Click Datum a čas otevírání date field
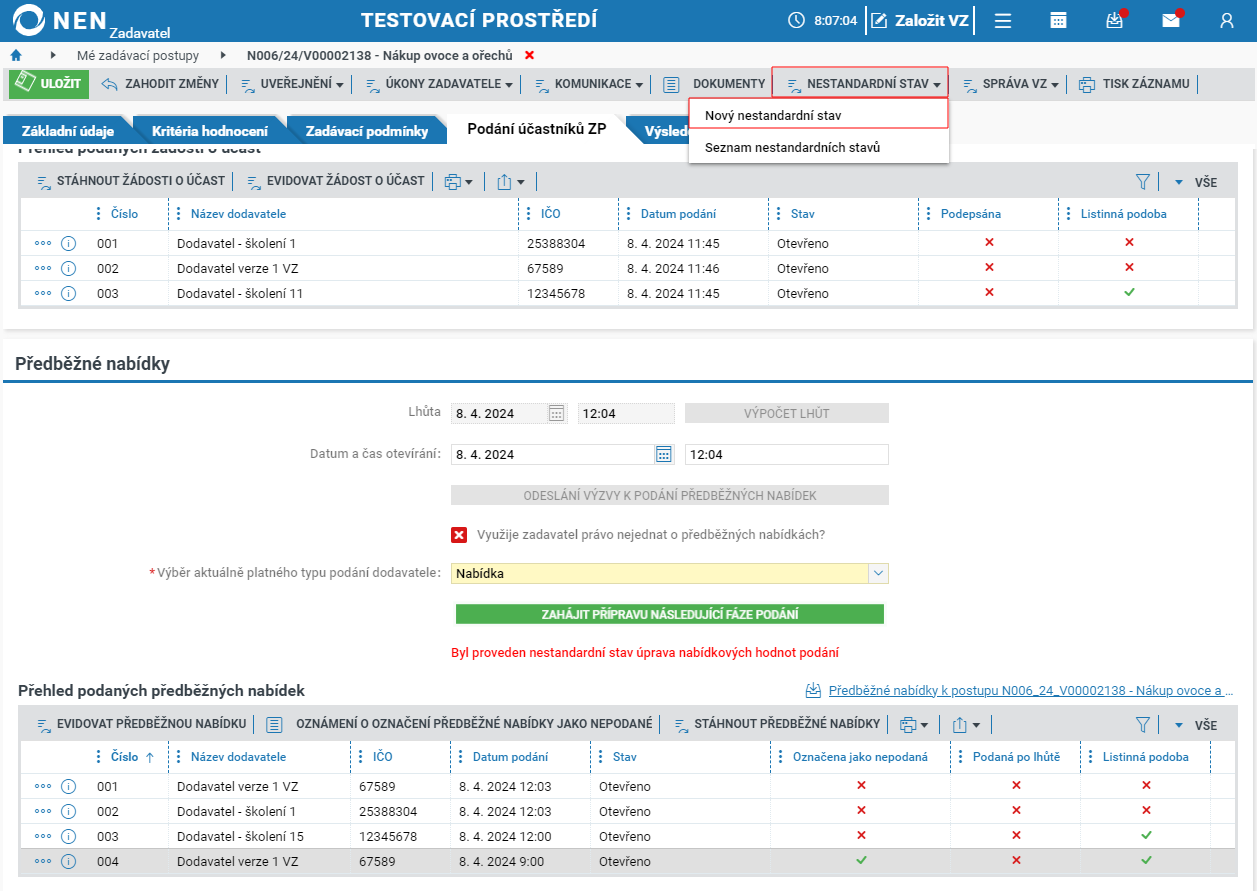The height and width of the screenshot is (891, 1257). [552, 455]
